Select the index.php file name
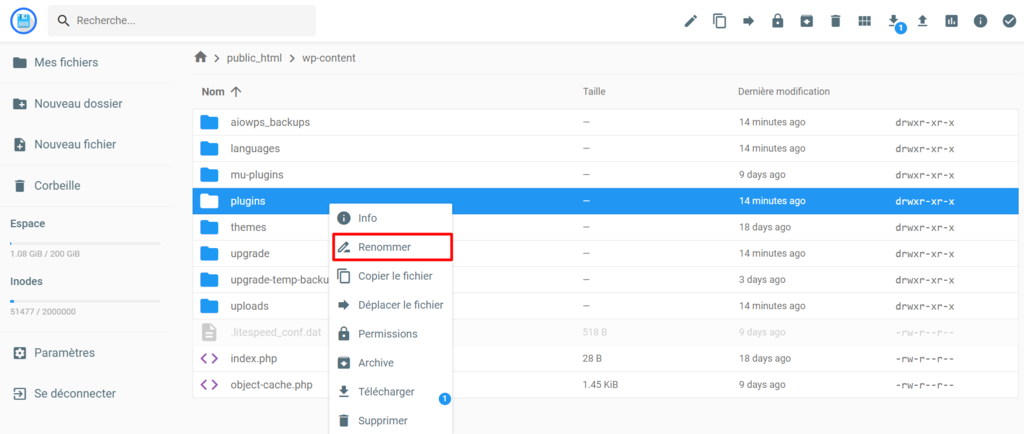This screenshot has width=1024, height=434. (252, 358)
